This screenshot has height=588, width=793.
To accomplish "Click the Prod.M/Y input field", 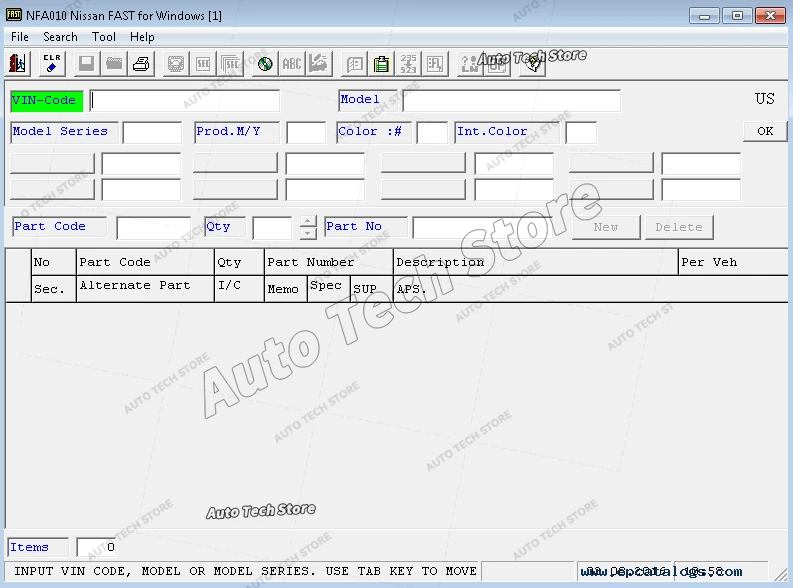I will (306, 132).
